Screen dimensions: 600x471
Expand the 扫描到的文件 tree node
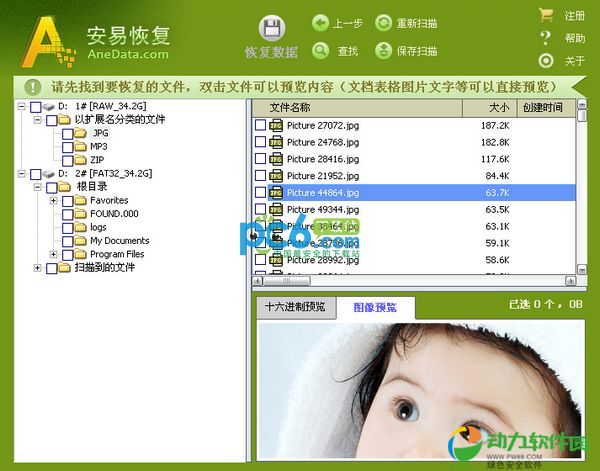pyautogui.click(x=38, y=268)
